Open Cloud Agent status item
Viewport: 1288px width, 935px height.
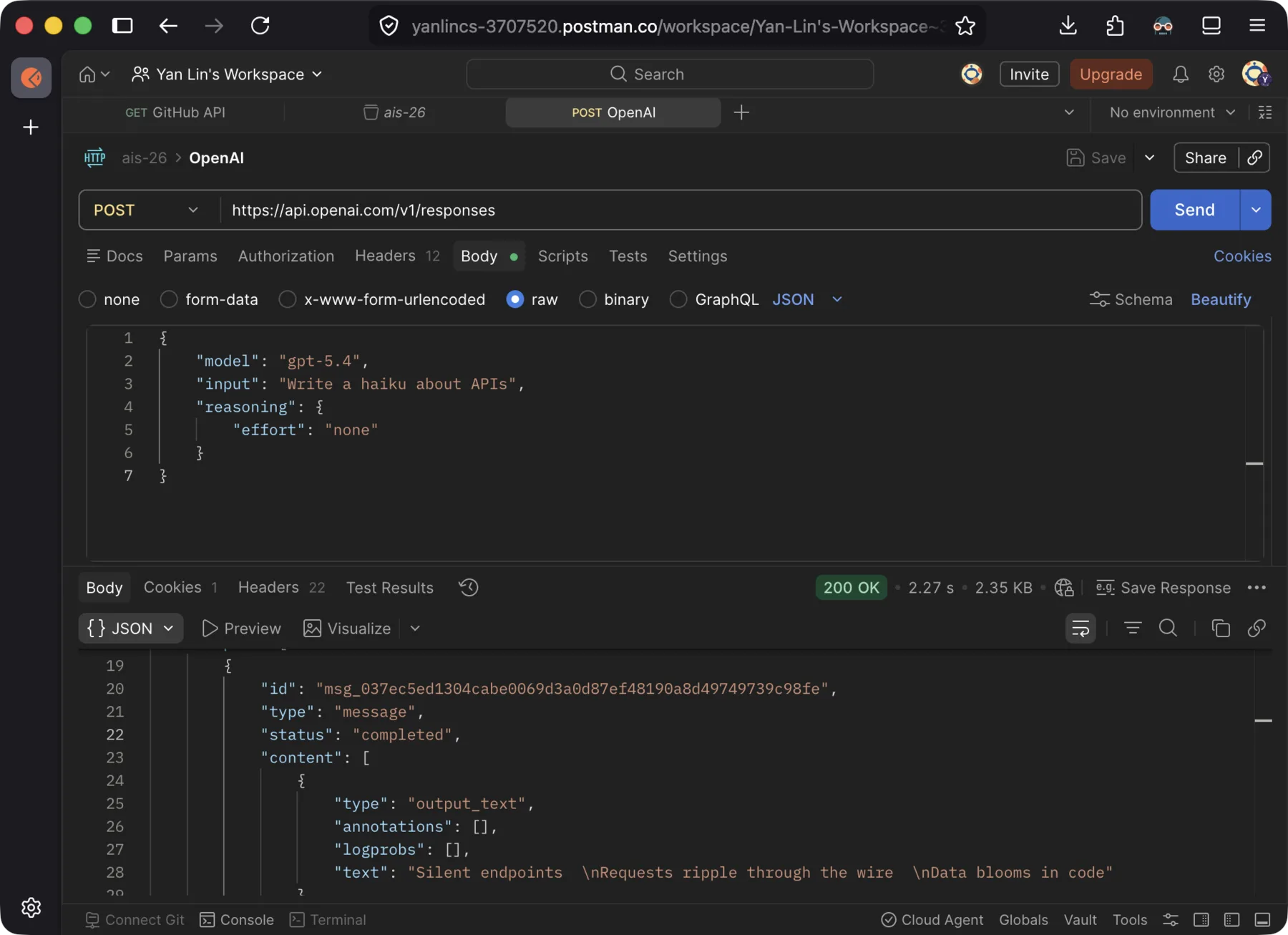pyautogui.click(x=932, y=920)
